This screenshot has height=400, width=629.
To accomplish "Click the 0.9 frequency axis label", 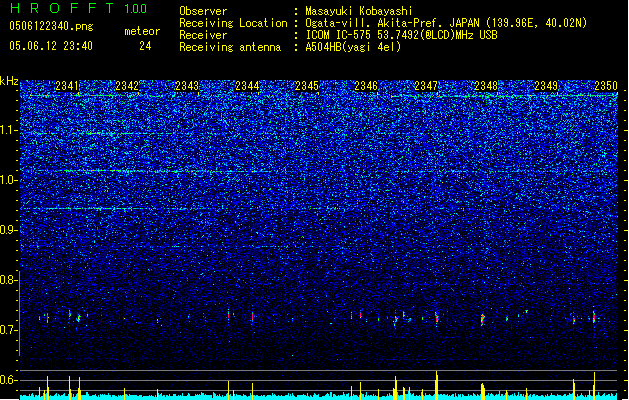I will click(x=8, y=230).
